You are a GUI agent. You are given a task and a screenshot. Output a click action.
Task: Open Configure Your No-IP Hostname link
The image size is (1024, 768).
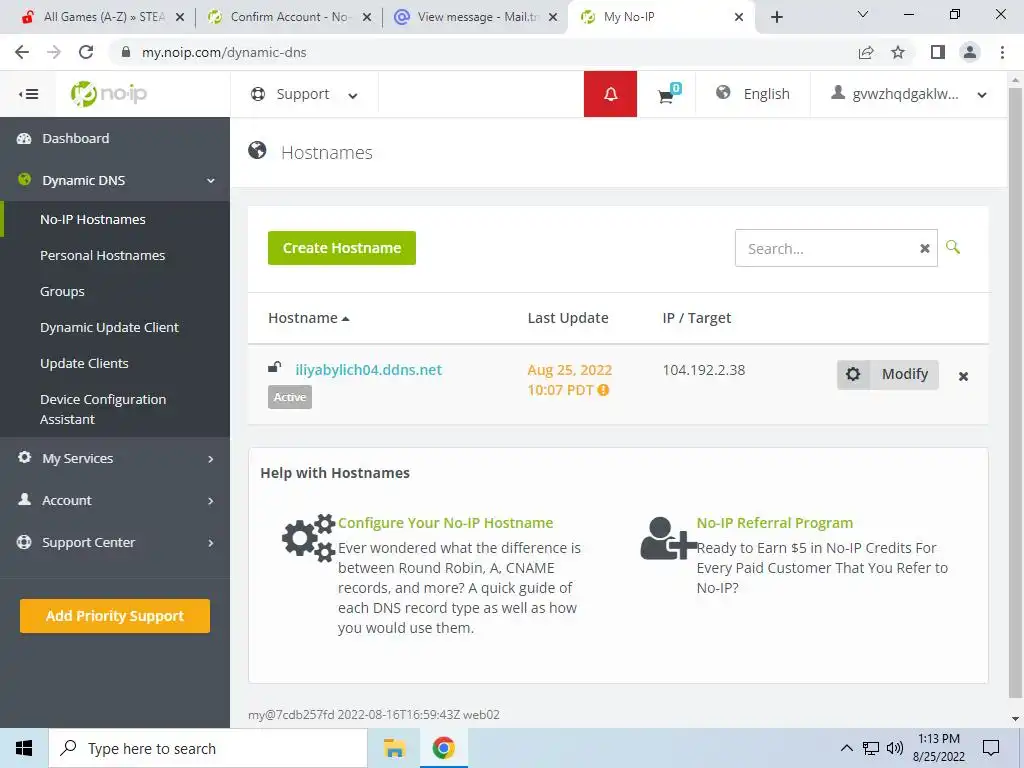pos(445,522)
